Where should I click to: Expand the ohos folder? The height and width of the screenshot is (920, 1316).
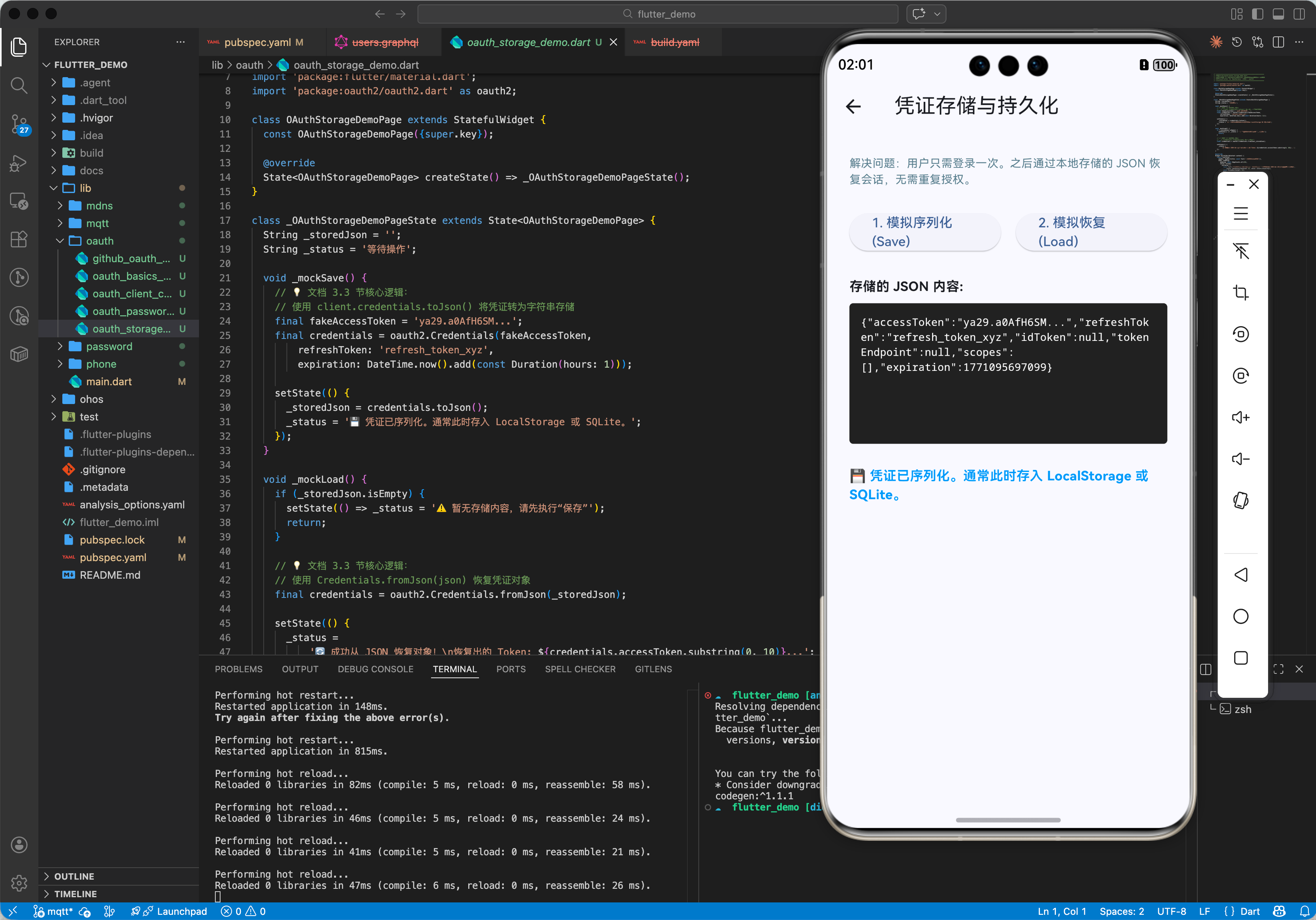[91, 399]
